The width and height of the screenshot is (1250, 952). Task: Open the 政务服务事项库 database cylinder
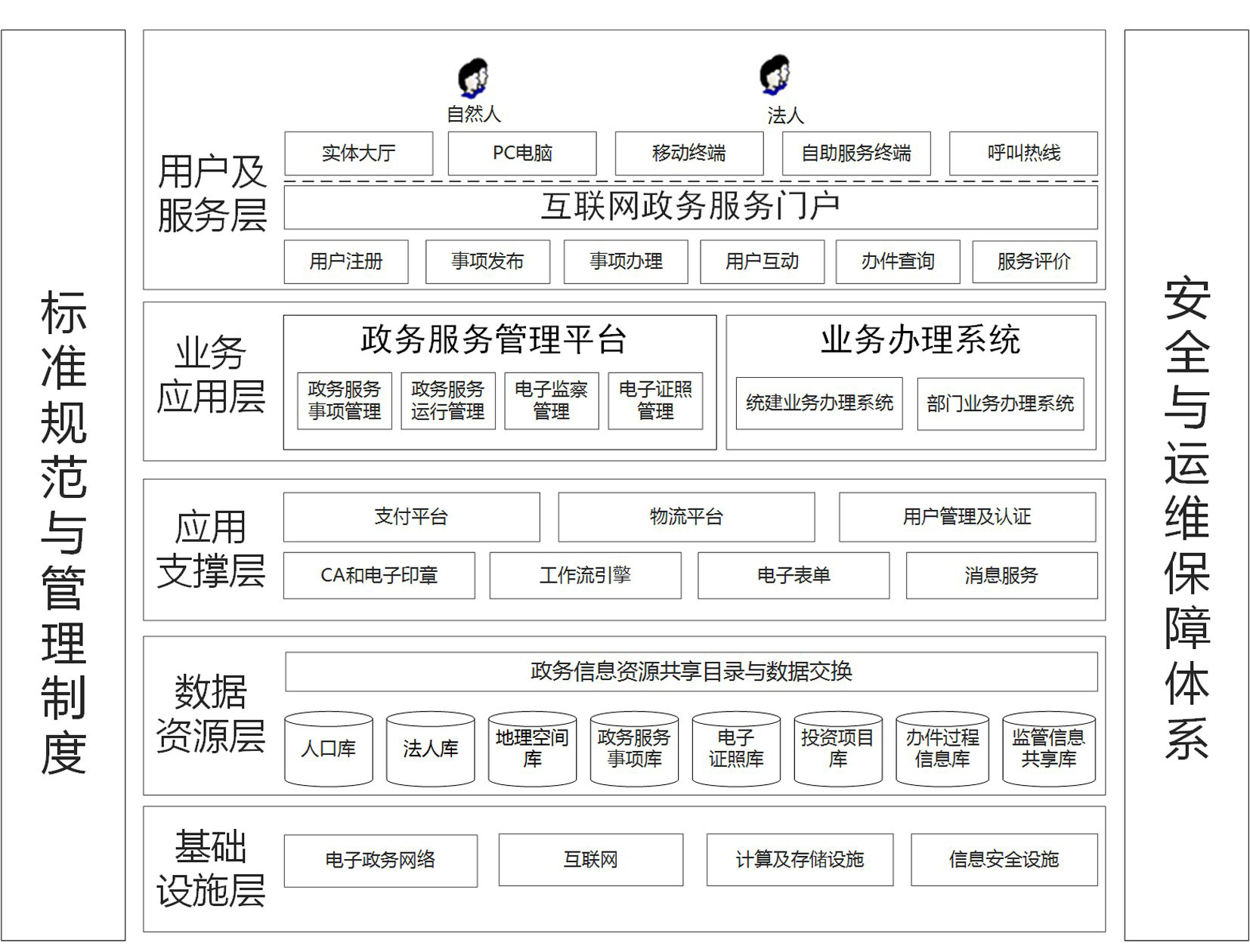pos(634,749)
